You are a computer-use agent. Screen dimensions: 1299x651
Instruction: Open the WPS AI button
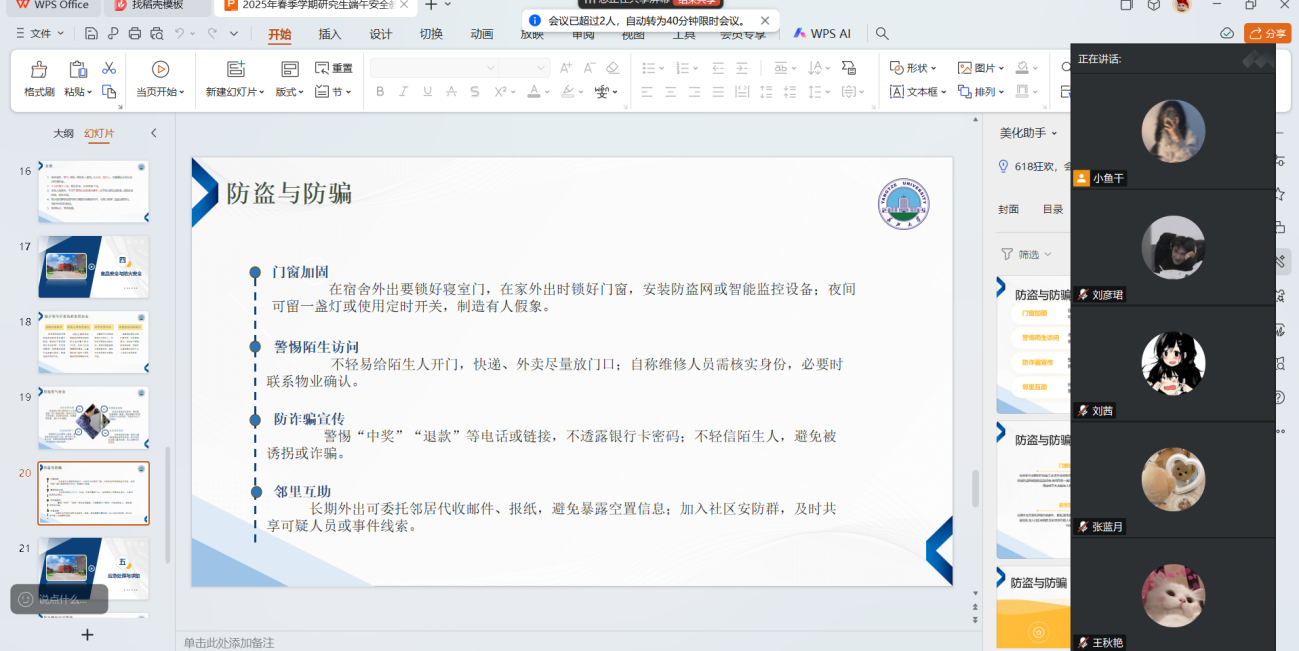[x=822, y=34]
